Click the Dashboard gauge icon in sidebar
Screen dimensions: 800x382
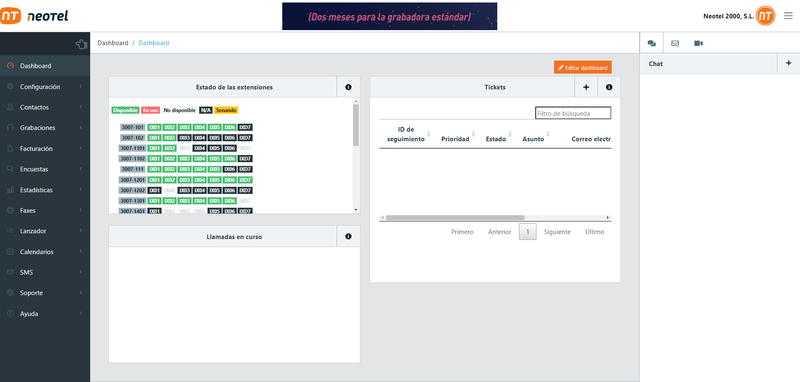10,66
